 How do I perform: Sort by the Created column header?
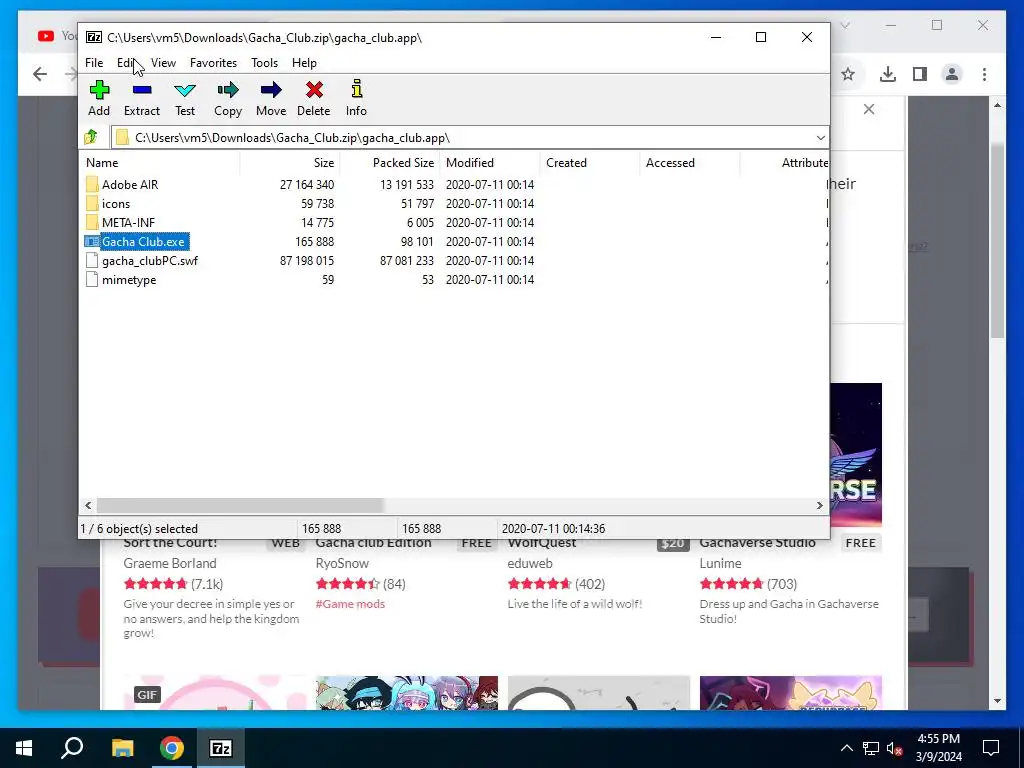(x=590, y=163)
